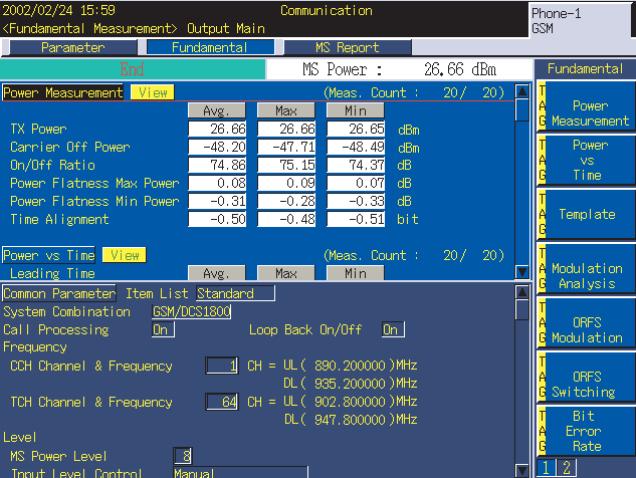The width and height of the screenshot is (636, 478).
Task: Click the measurement pane scrollbar thumb
Action: 522,110
